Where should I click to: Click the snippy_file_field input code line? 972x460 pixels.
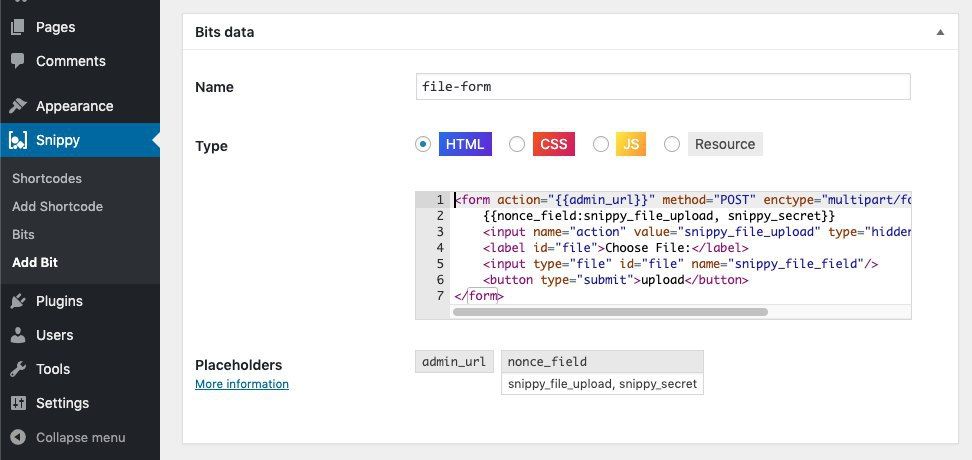point(681,263)
